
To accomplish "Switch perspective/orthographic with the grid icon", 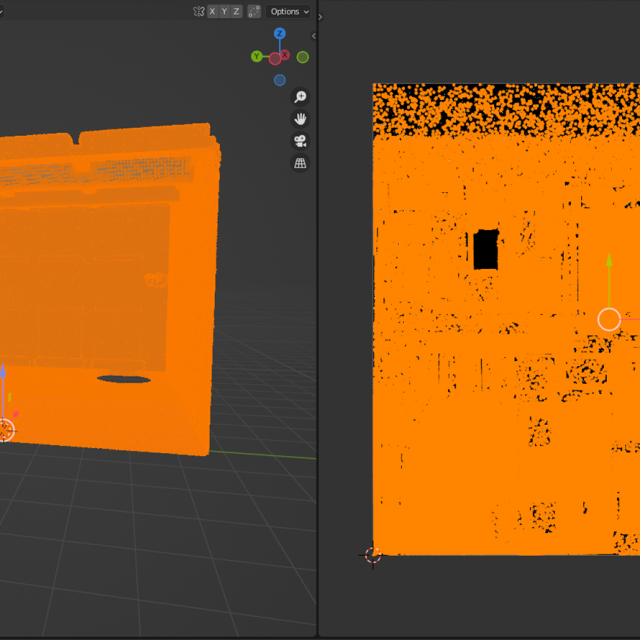I will 300,163.
